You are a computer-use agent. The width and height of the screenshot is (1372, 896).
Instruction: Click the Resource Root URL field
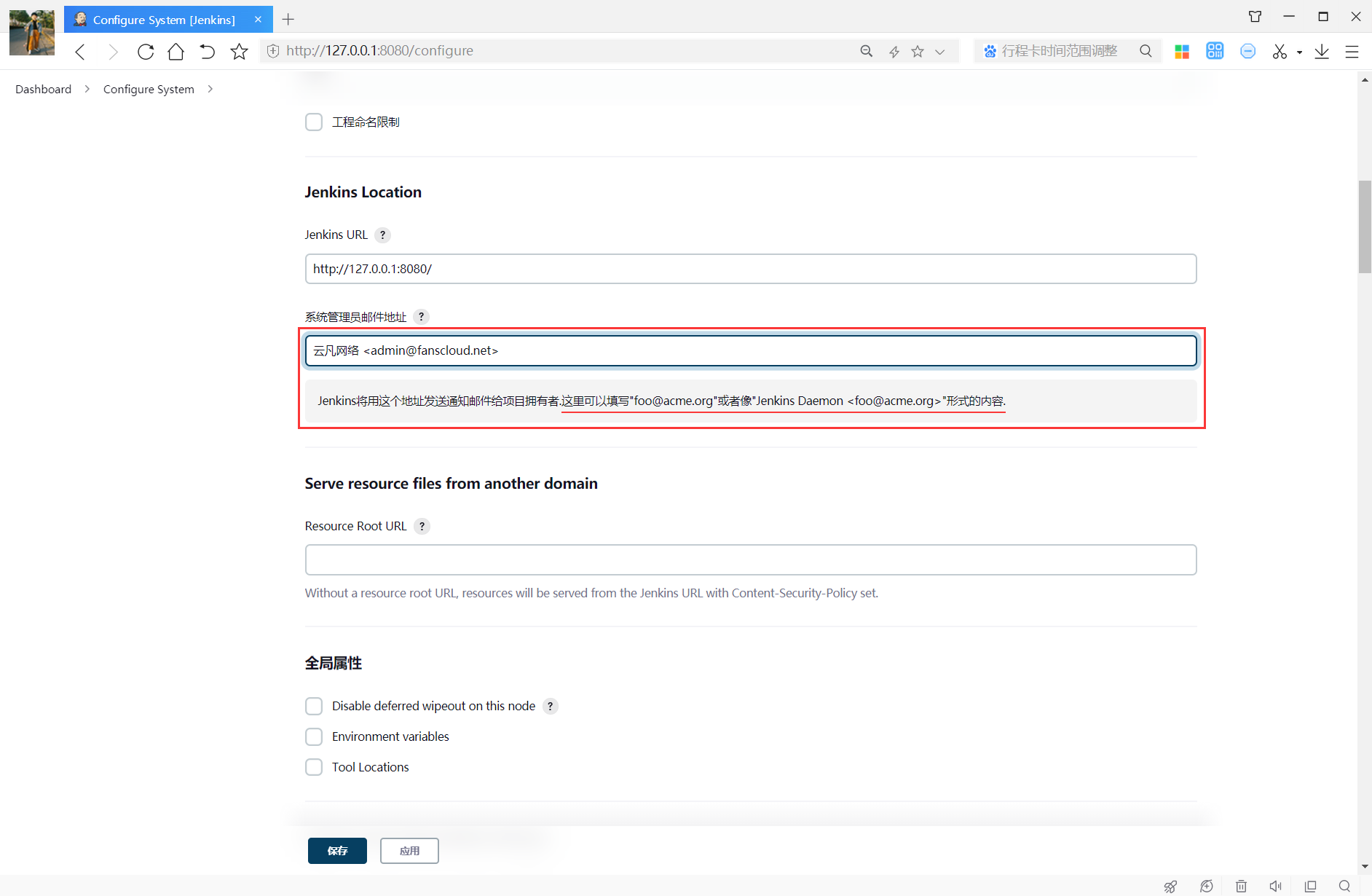point(751,559)
